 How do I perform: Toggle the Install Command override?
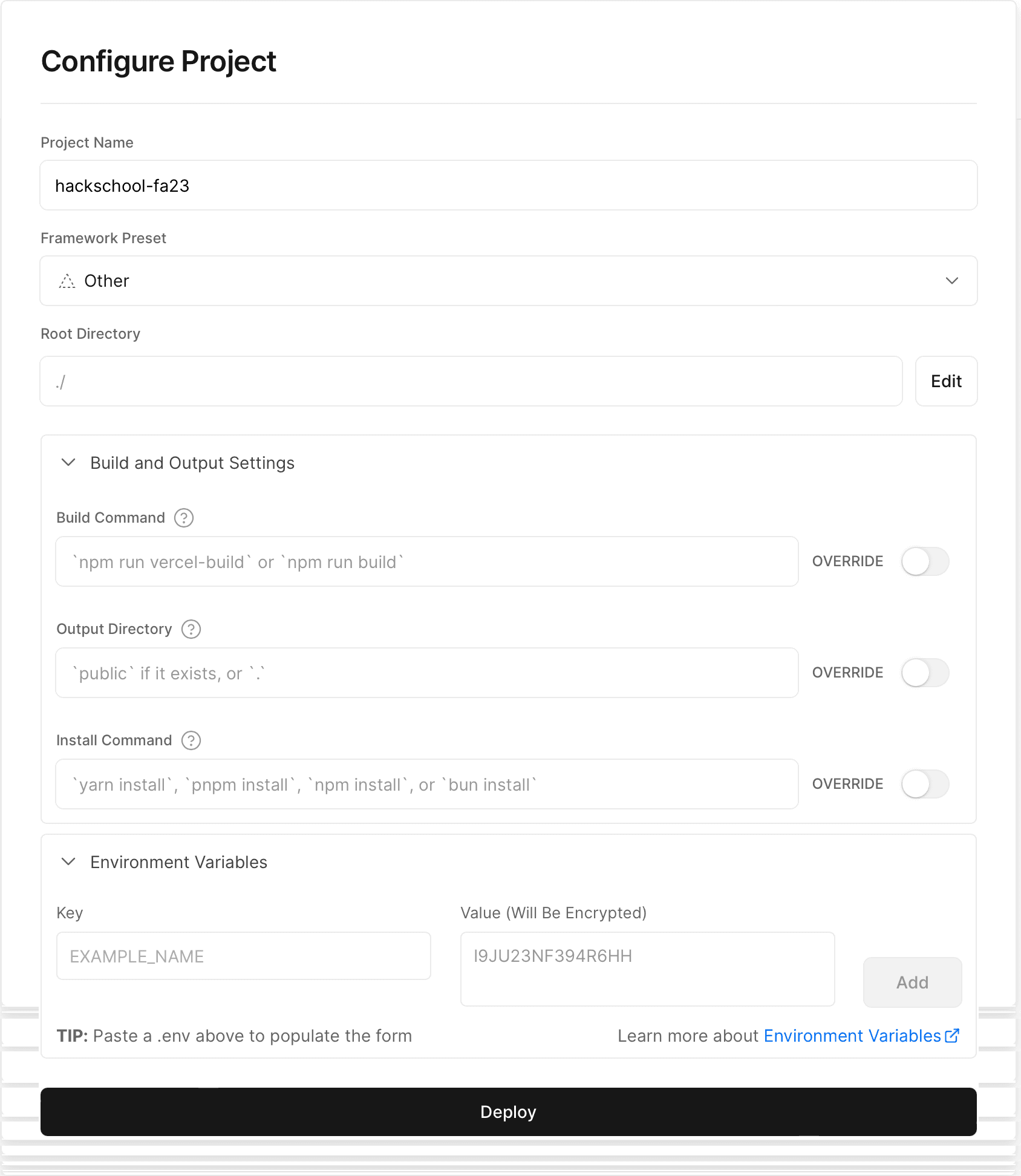[925, 784]
